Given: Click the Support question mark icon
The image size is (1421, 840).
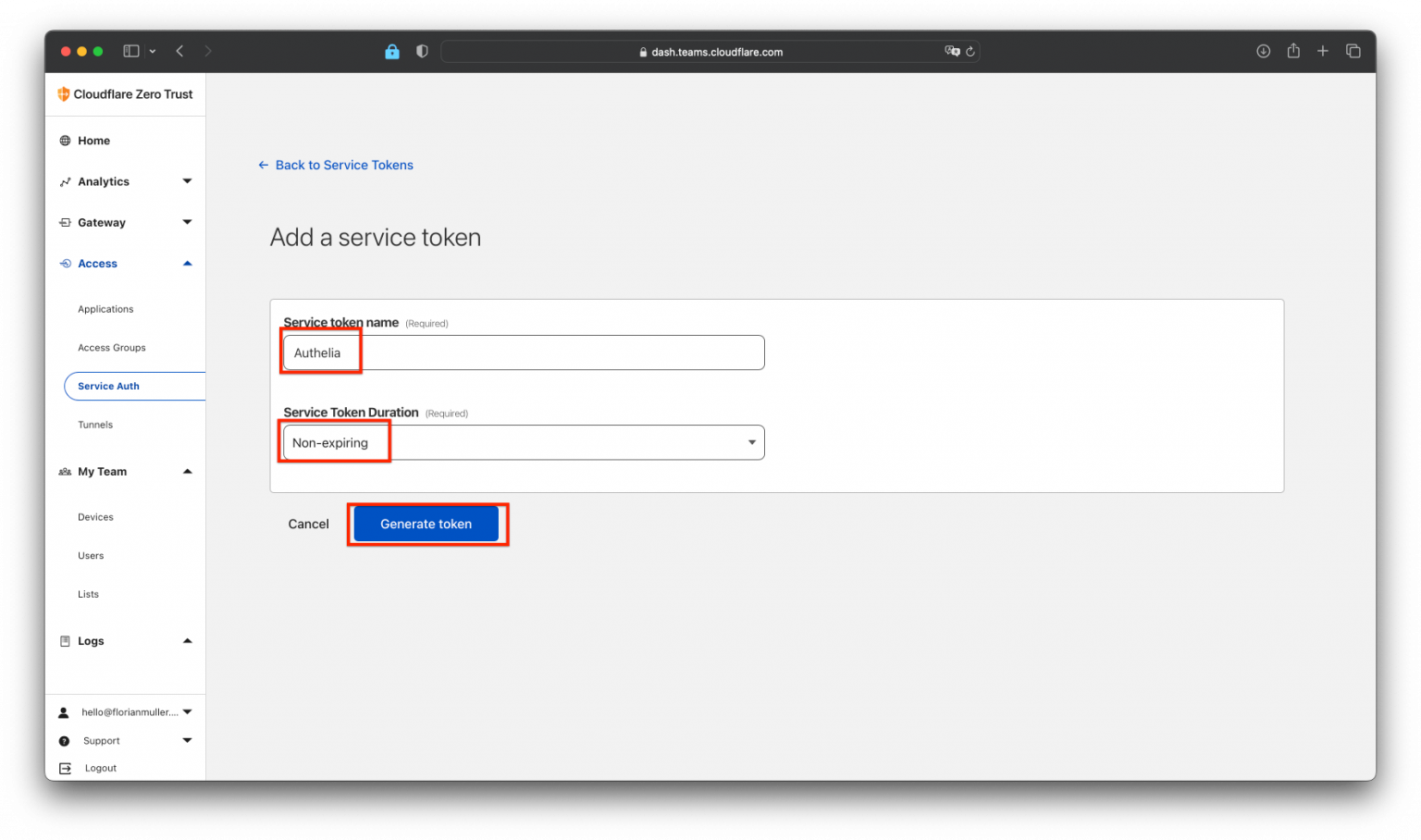Looking at the screenshot, I should click(65, 740).
